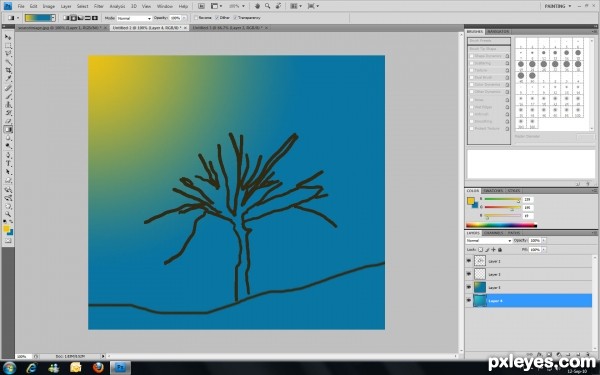This screenshot has width=600, height=375.
Task: Select the Move tool
Action: pos(8,37)
